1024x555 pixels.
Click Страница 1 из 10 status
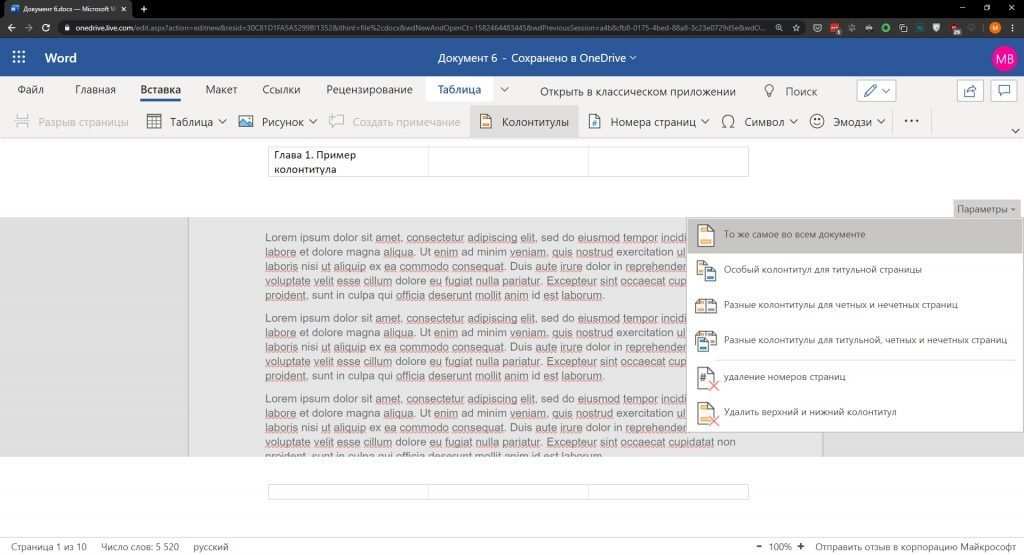(x=49, y=547)
